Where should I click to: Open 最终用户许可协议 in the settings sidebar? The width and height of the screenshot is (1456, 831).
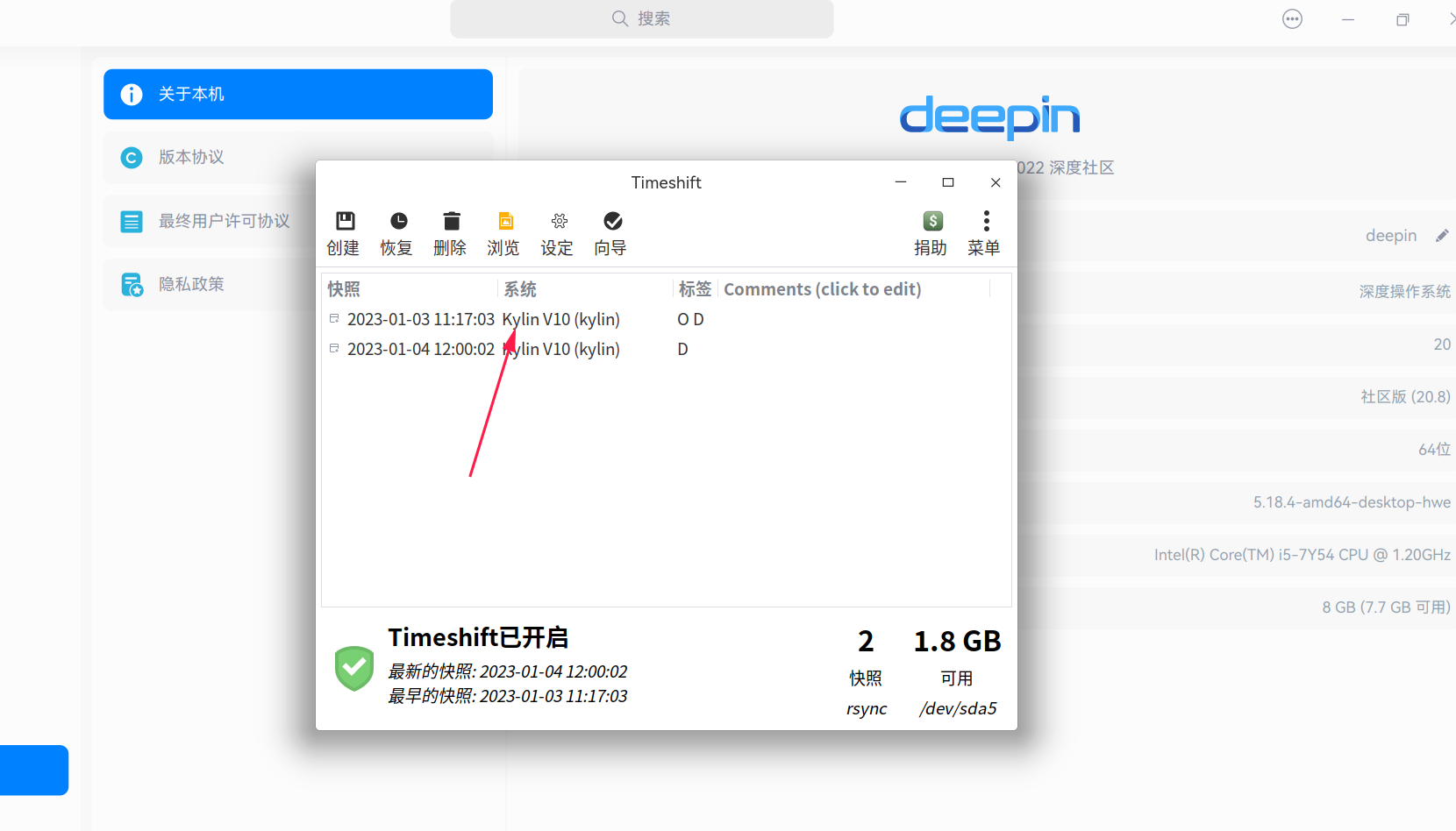coord(298,221)
